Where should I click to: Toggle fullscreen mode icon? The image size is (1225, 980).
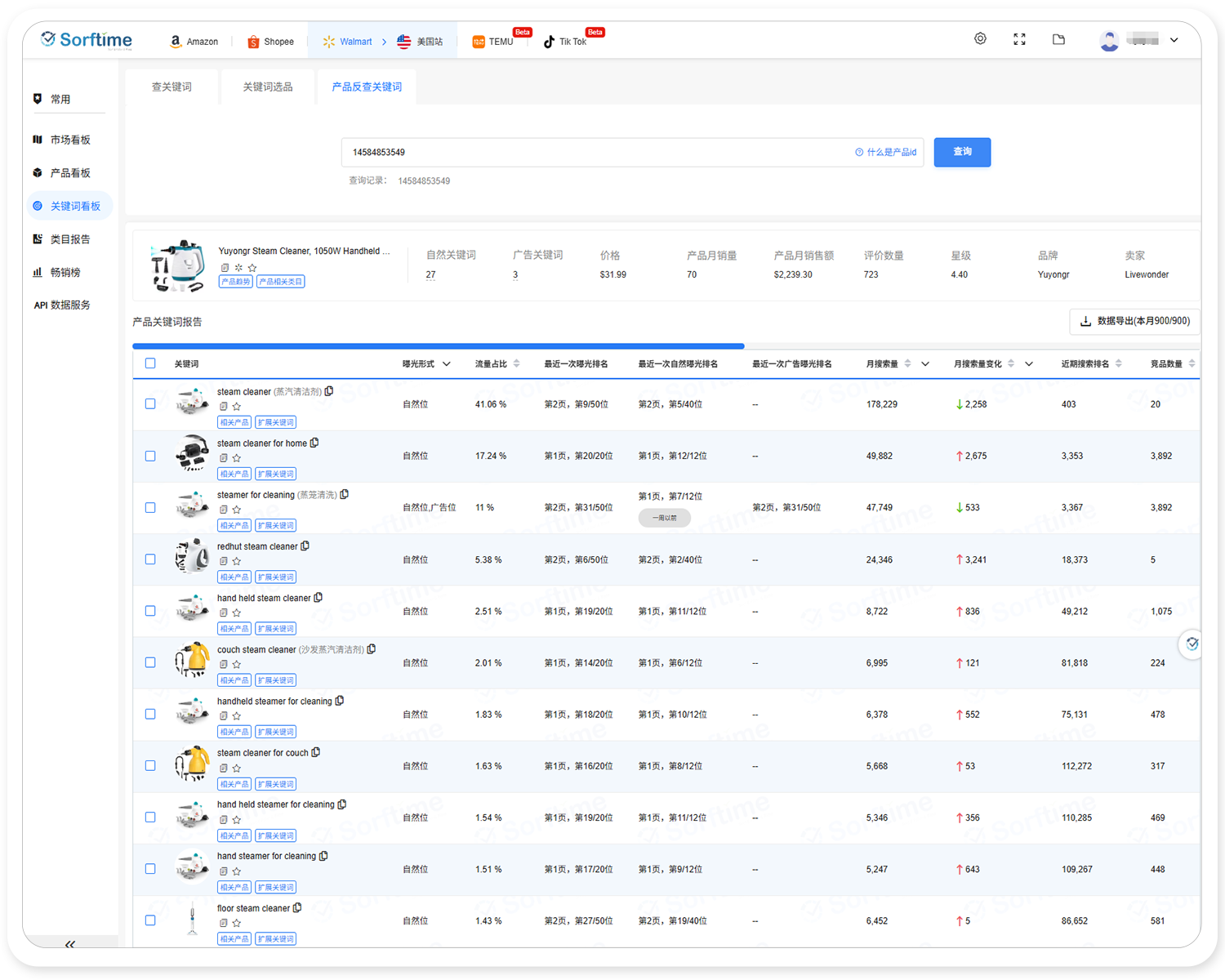click(x=1019, y=39)
